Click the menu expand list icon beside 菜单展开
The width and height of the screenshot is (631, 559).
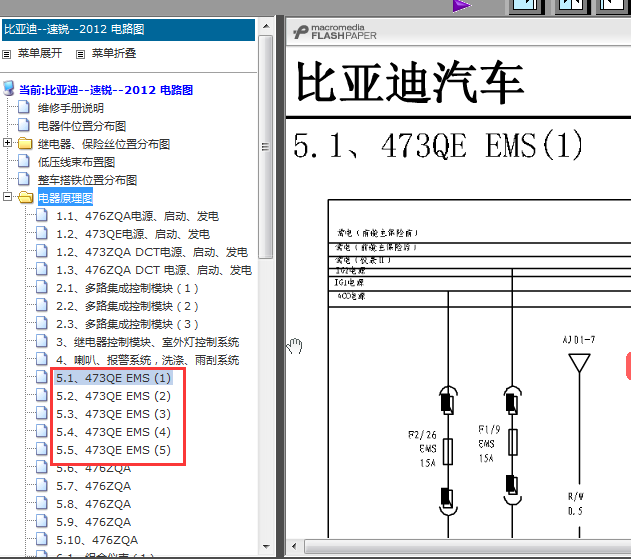point(6,54)
